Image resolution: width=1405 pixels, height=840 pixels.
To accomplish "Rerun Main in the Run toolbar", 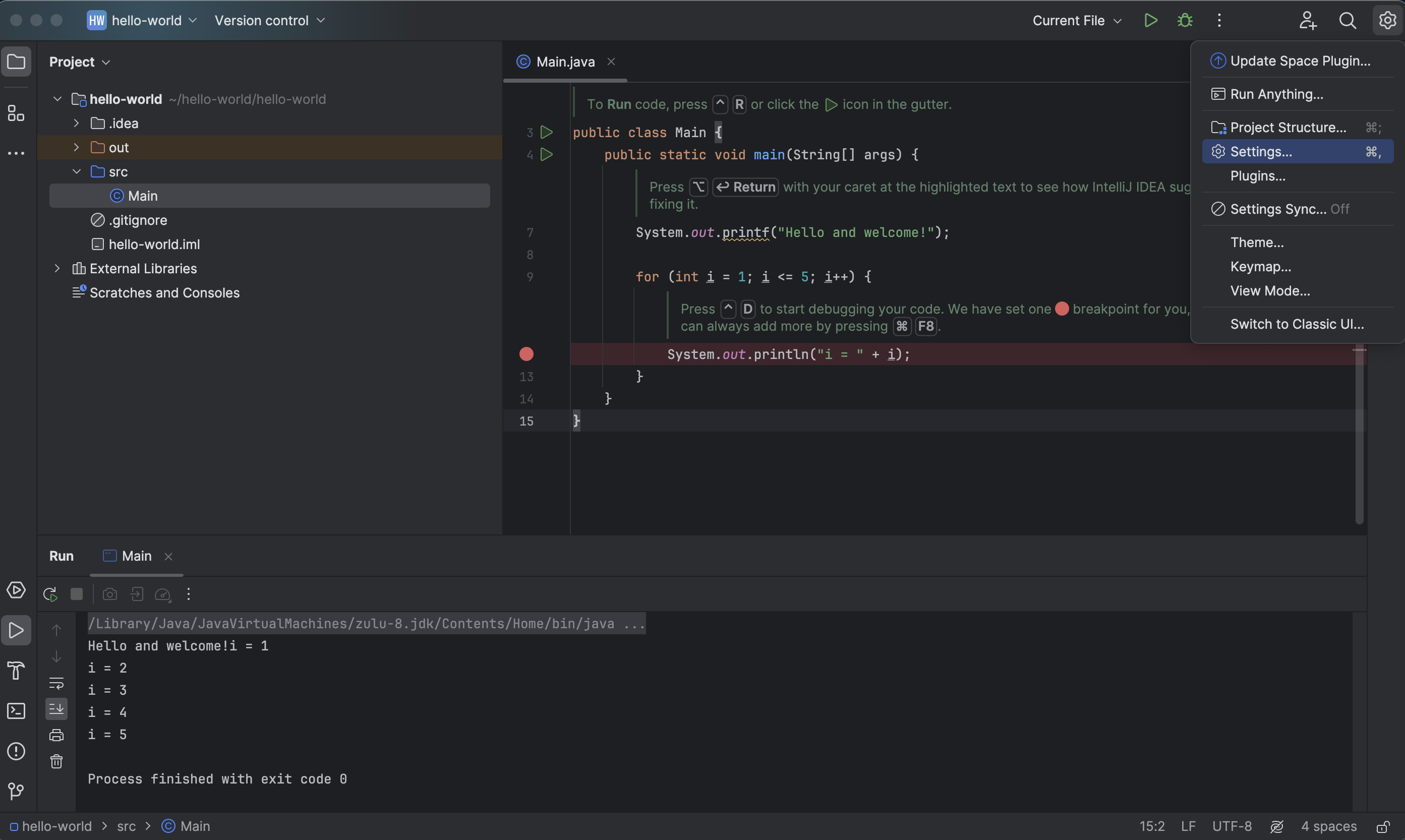I will 50,594.
